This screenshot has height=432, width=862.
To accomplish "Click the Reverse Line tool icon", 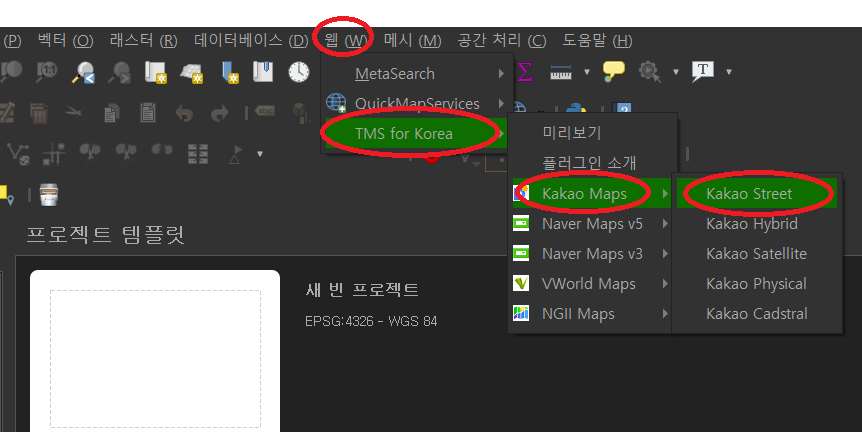I will tap(18, 154).
